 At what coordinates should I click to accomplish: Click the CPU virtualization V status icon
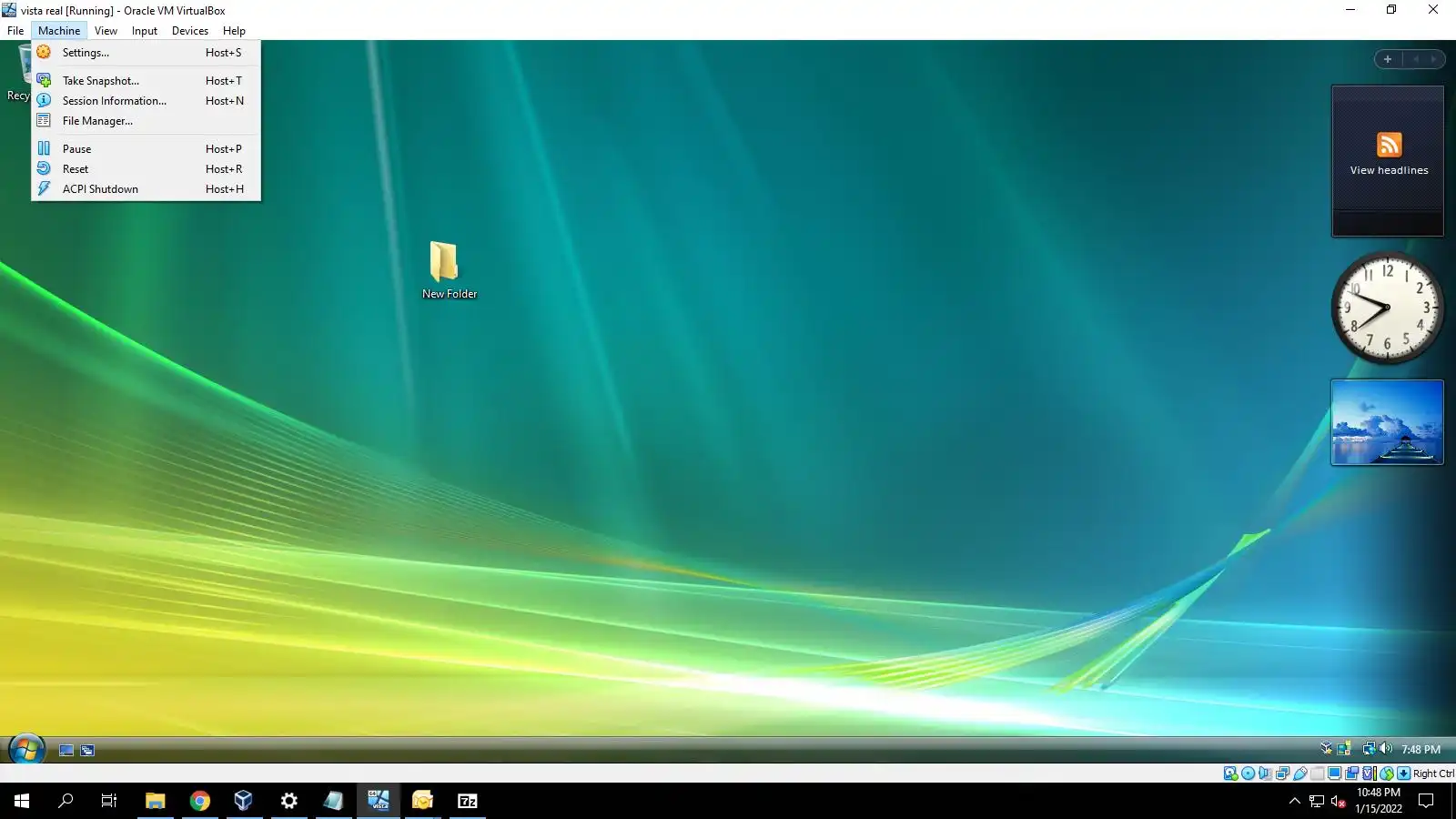(1369, 773)
